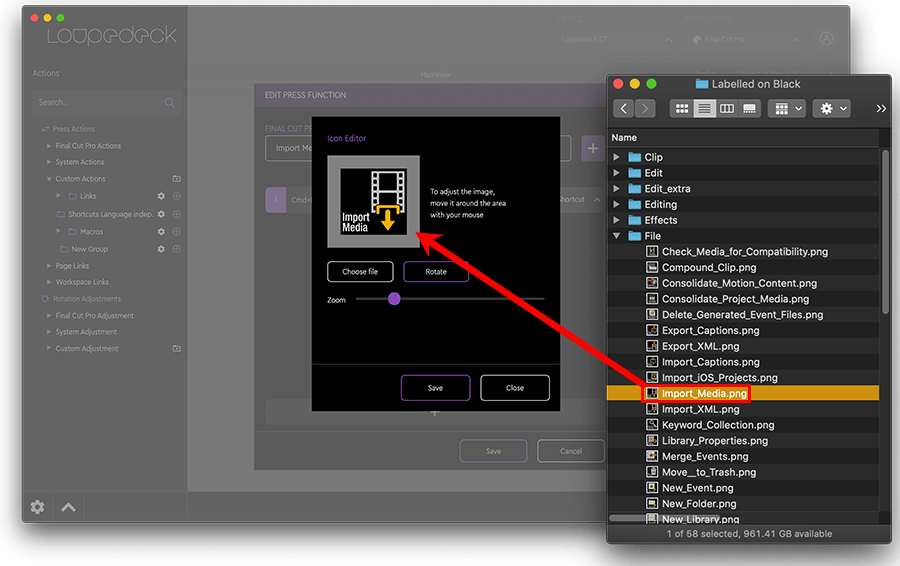Select New Group tree item
900x566 pixels.
(90, 249)
